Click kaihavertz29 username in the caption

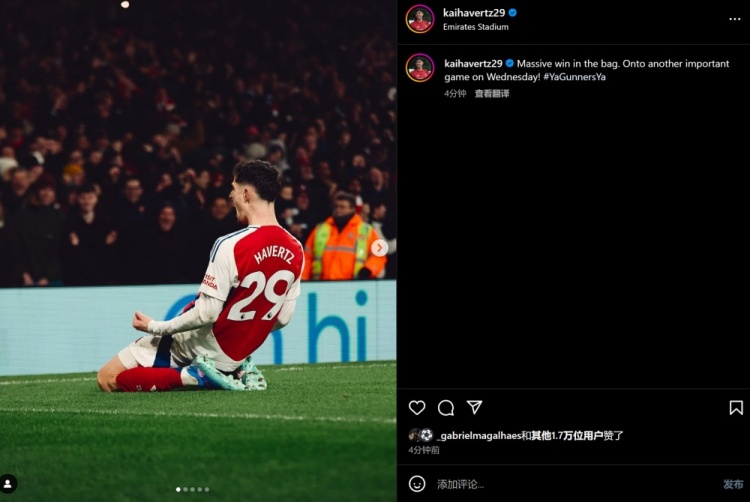473,64
